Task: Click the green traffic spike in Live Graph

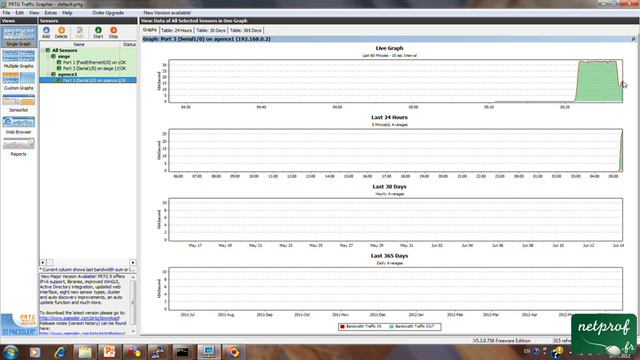Action: (x=598, y=82)
